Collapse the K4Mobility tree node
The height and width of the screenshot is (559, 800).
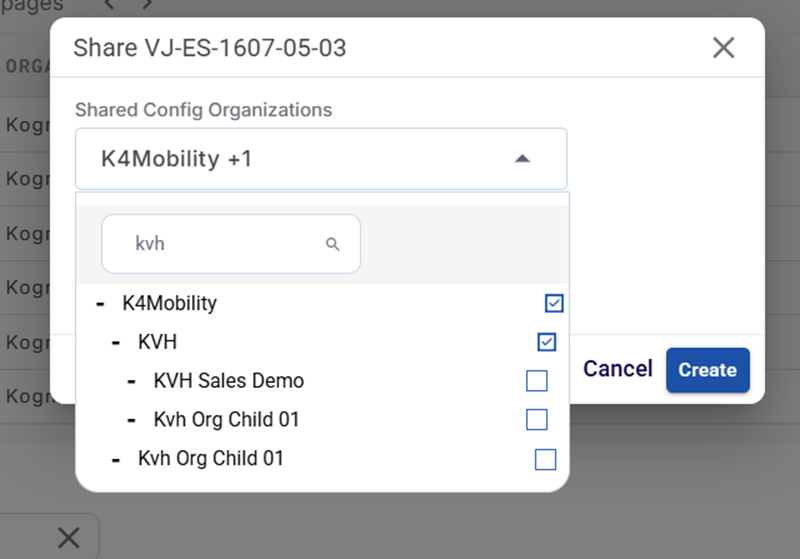tap(100, 303)
